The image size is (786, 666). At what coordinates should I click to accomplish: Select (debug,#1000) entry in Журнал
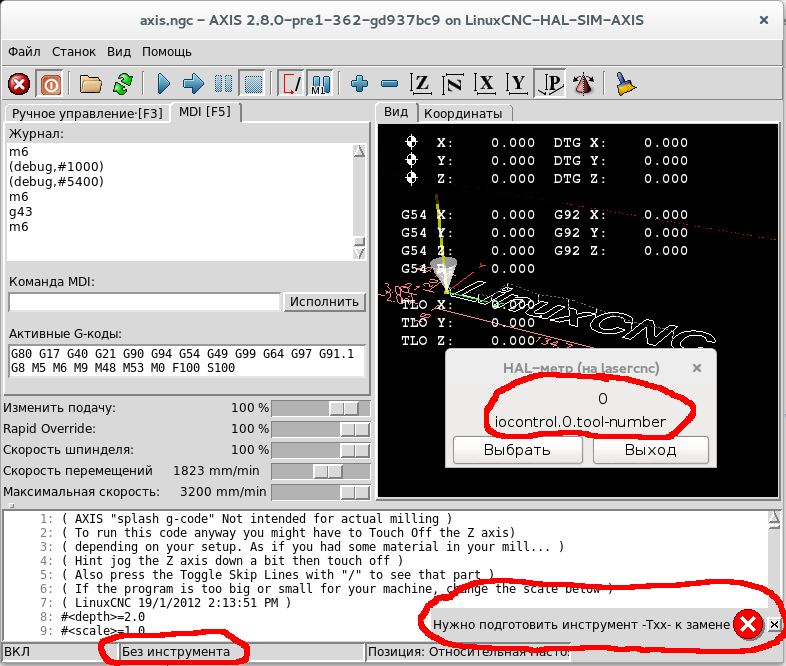[56, 166]
